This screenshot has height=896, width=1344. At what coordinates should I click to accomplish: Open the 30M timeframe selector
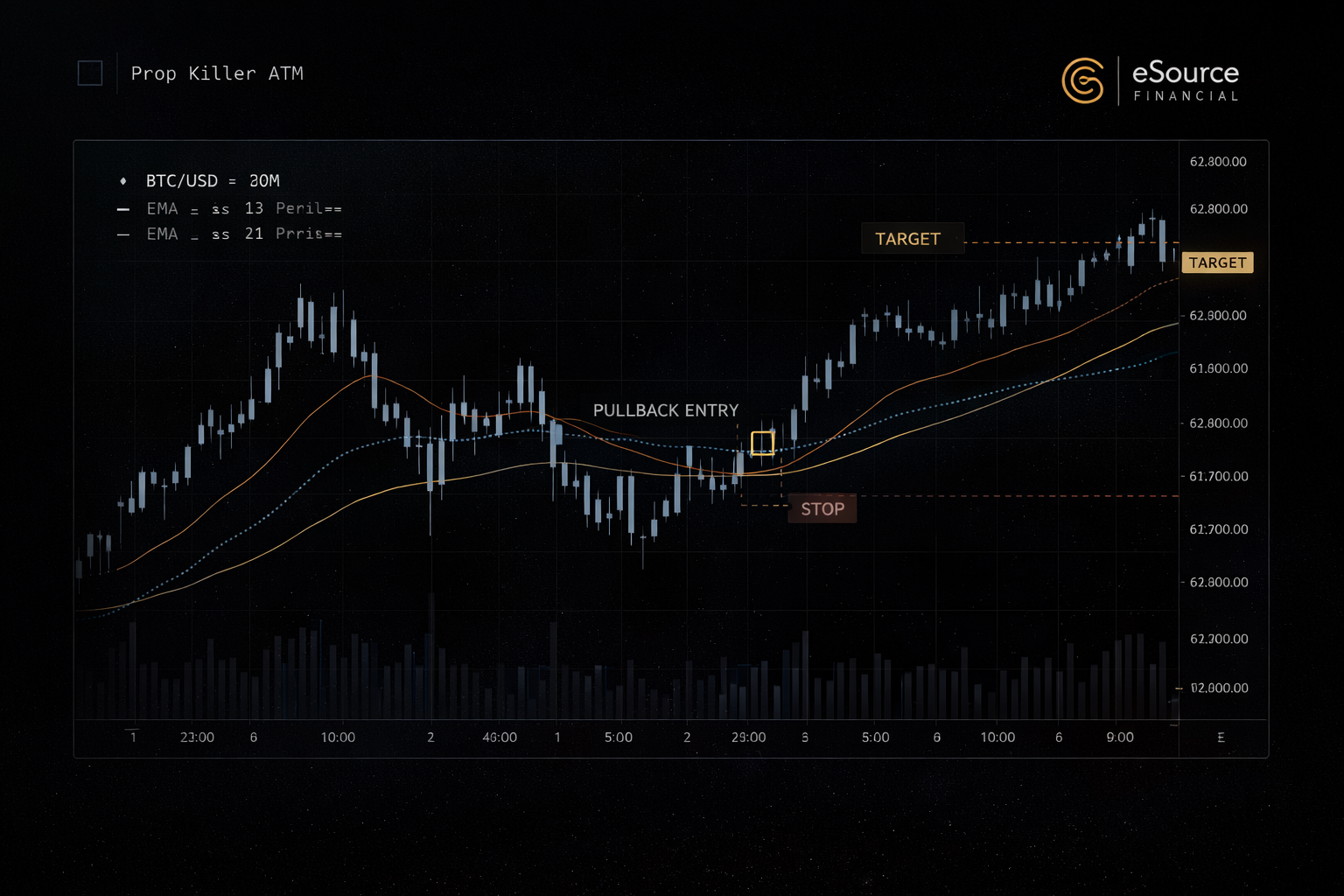tap(263, 180)
